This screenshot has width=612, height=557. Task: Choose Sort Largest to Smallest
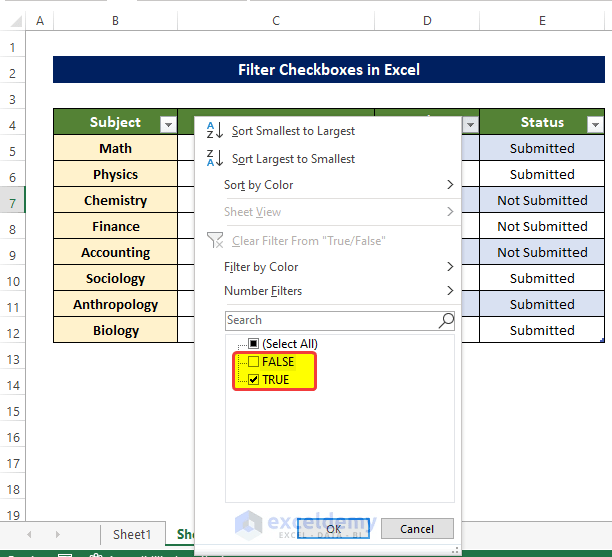(x=293, y=159)
